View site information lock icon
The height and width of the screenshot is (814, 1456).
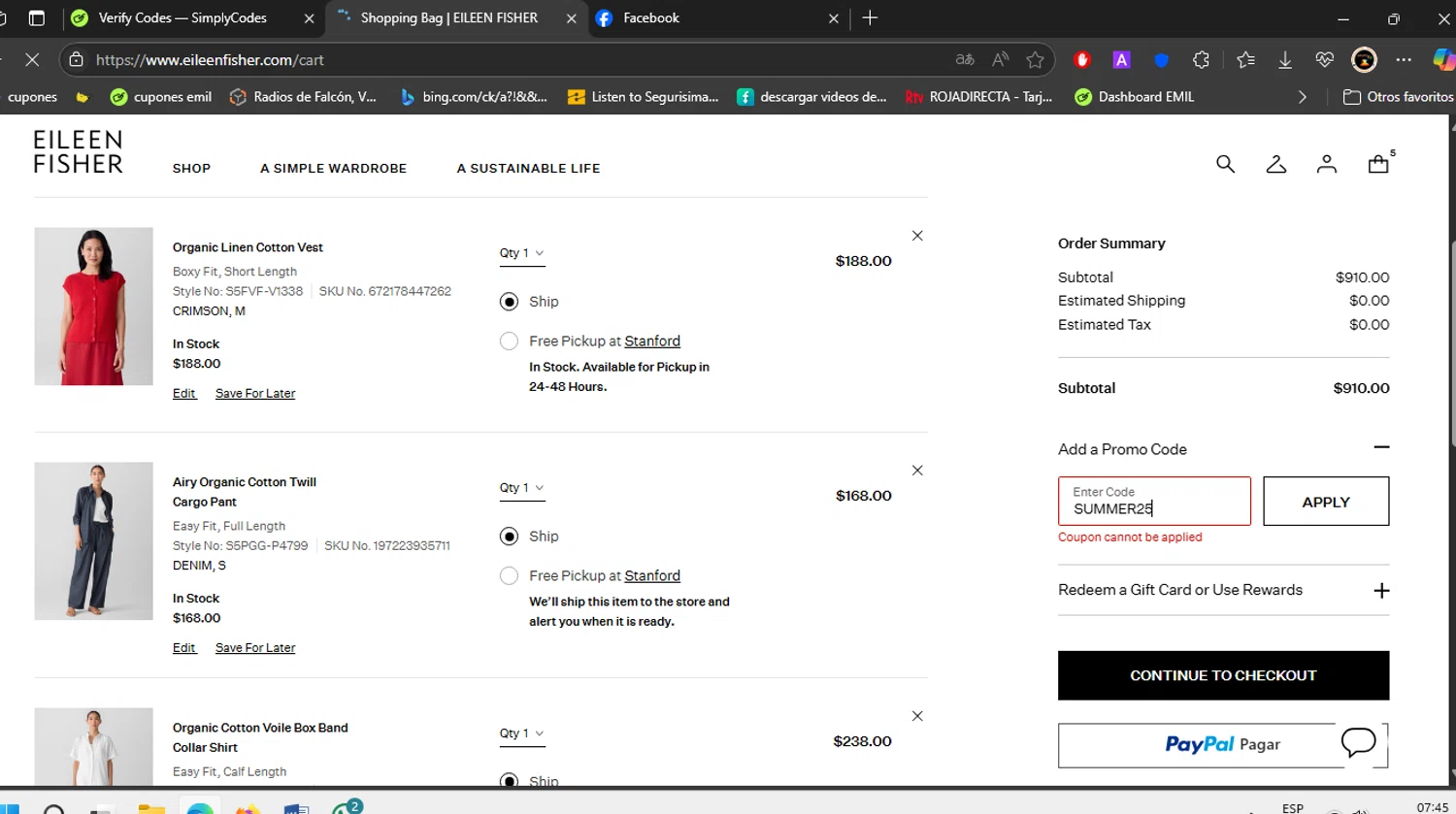coord(76,60)
